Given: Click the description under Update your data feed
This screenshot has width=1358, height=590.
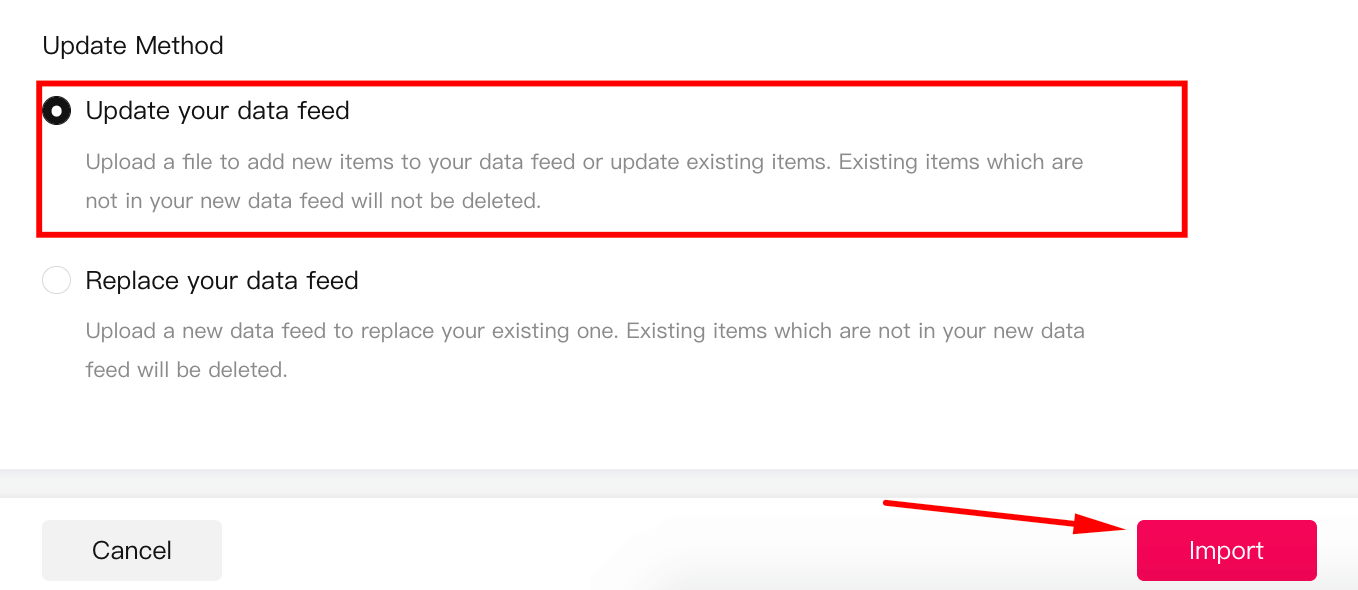Looking at the screenshot, I should point(584,180).
